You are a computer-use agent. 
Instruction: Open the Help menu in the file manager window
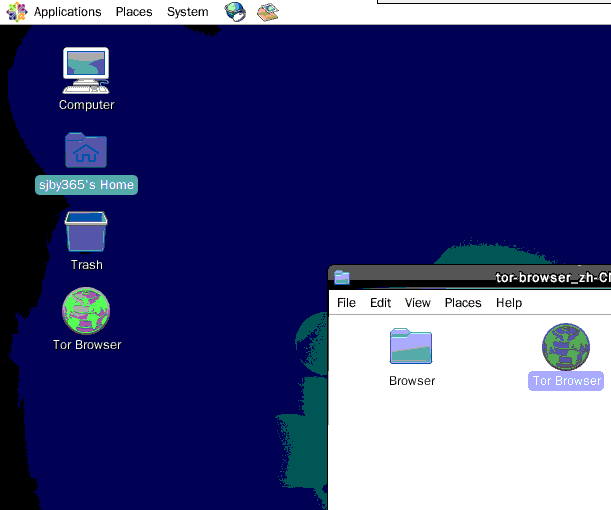tap(509, 303)
